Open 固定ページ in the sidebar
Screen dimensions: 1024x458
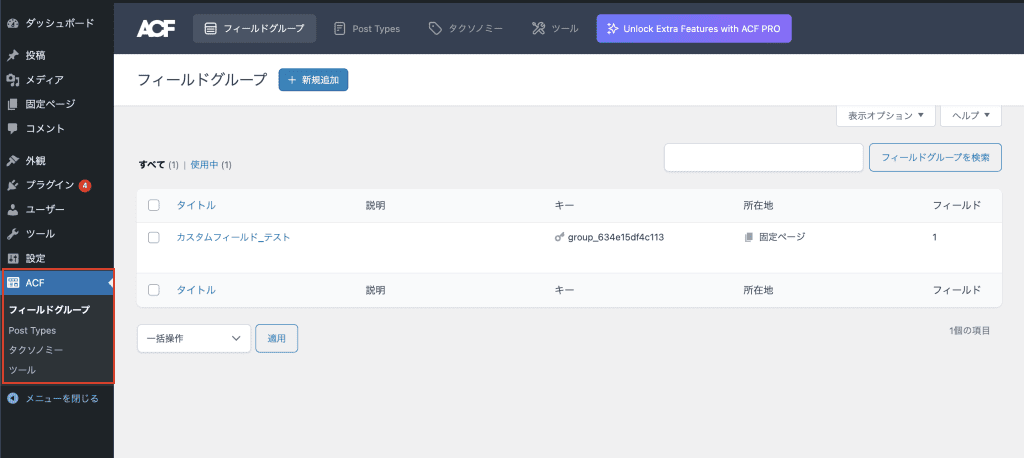50,104
